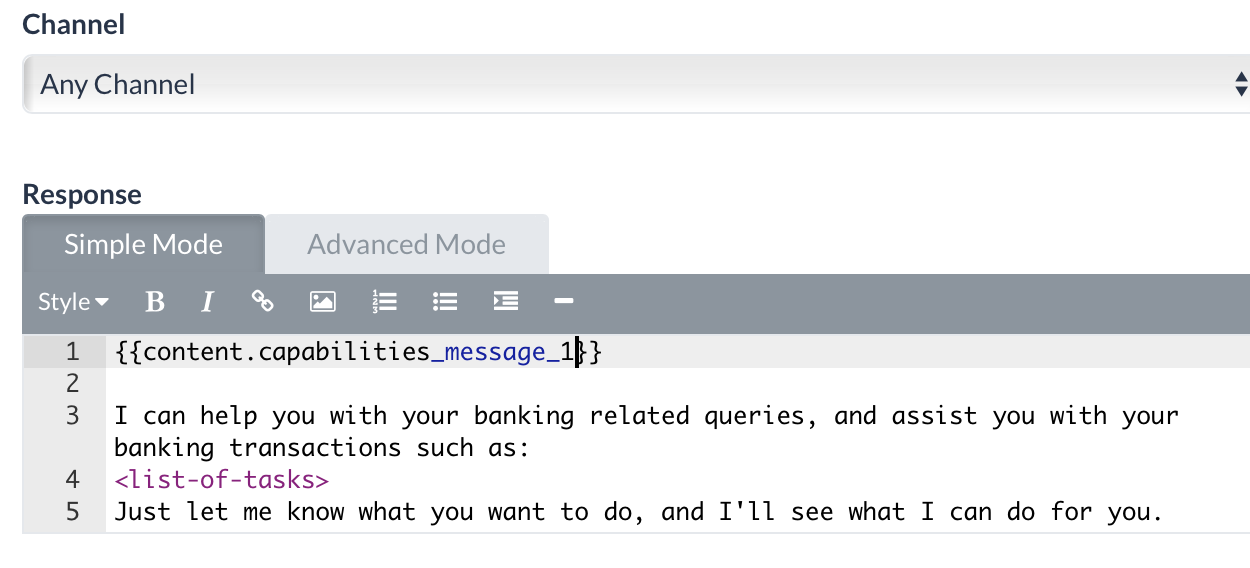Apply italic formatting with the I icon

click(208, 301)
